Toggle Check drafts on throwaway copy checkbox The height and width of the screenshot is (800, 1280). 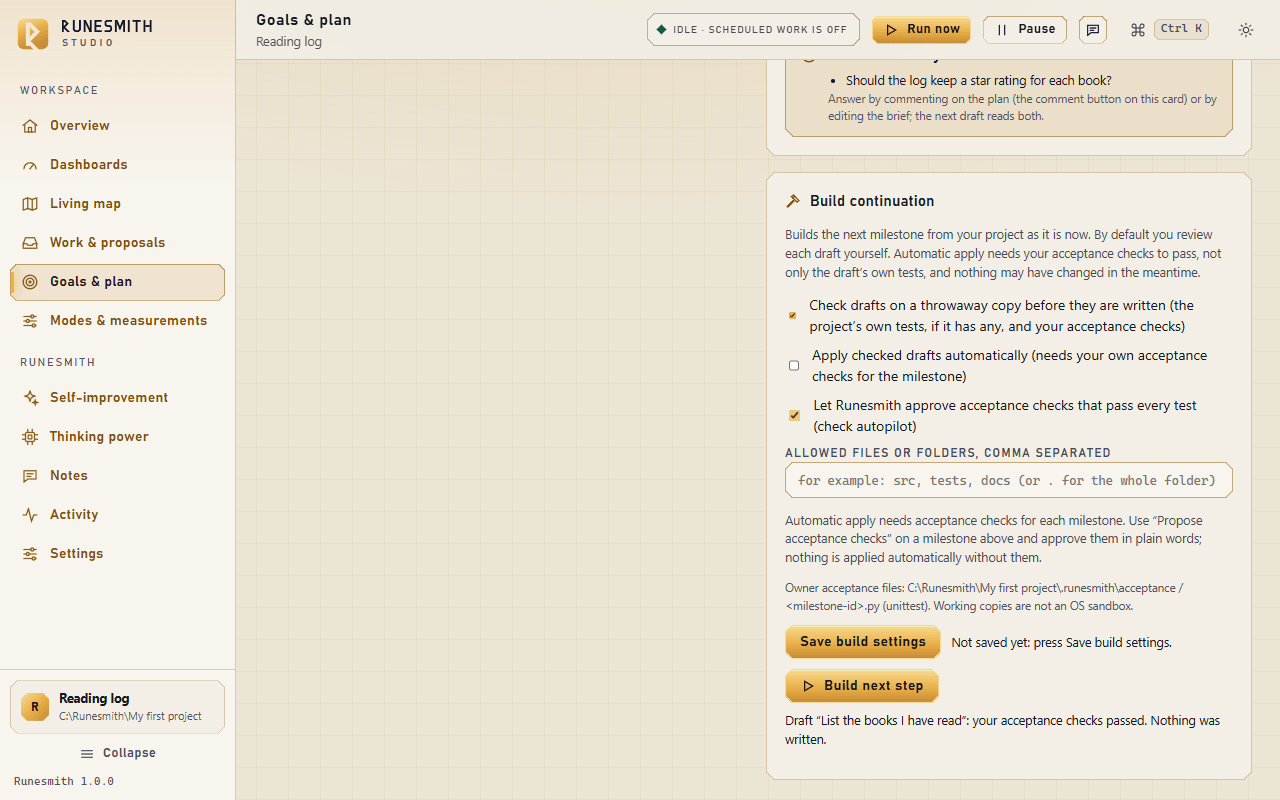coord(792,316)
